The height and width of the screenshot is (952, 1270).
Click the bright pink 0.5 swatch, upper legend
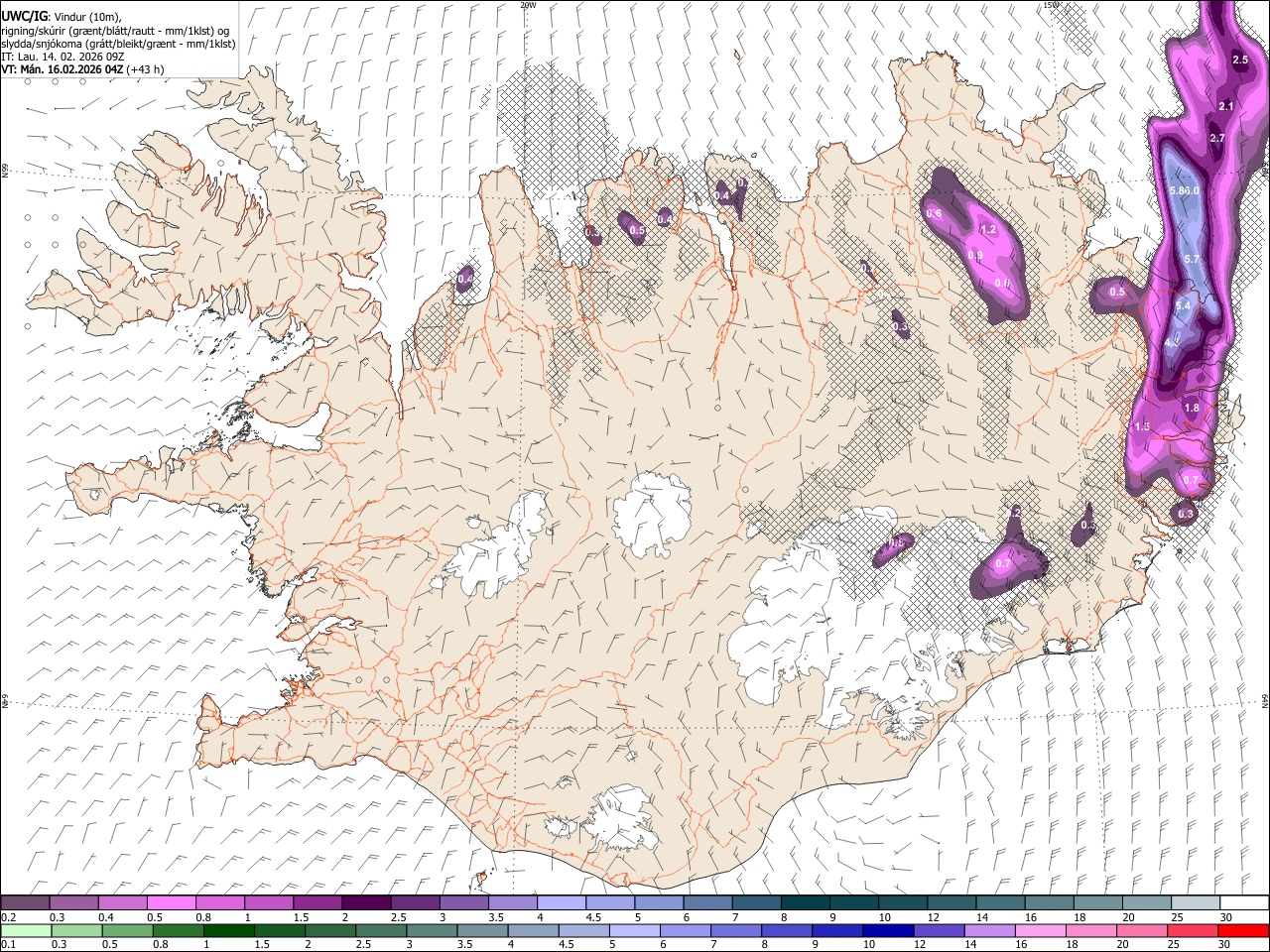171,903
